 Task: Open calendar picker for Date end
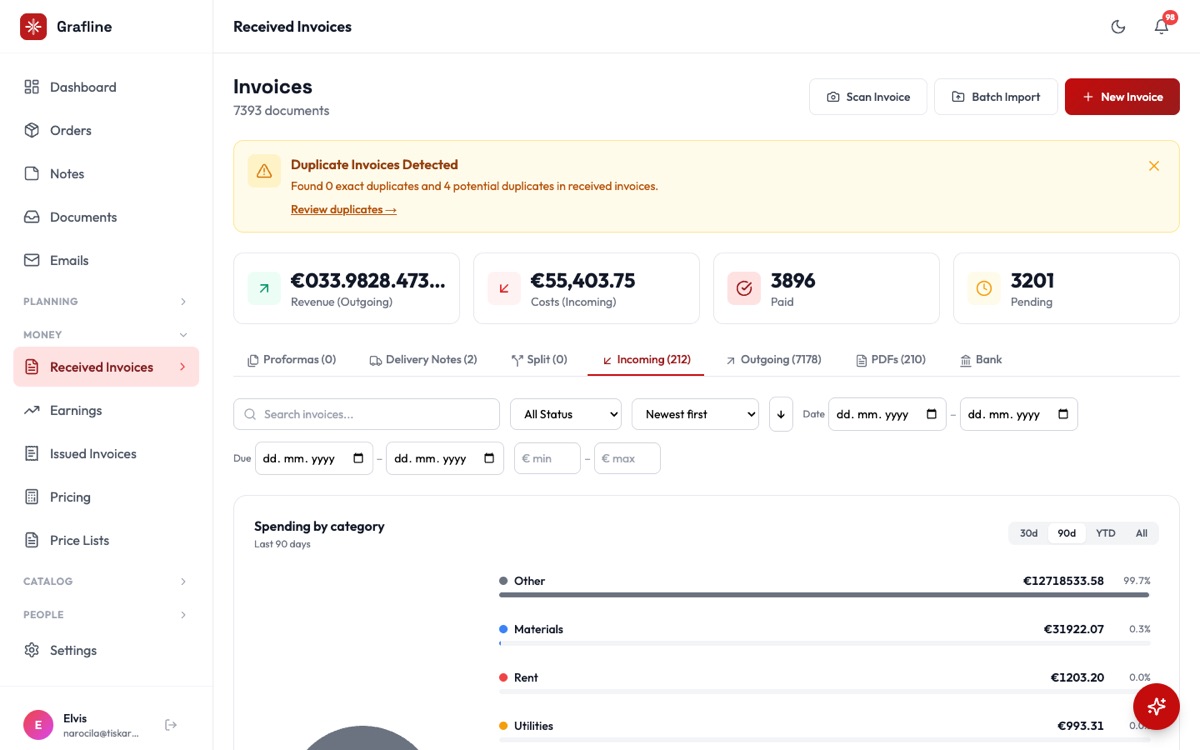(x=1063, y=414)
